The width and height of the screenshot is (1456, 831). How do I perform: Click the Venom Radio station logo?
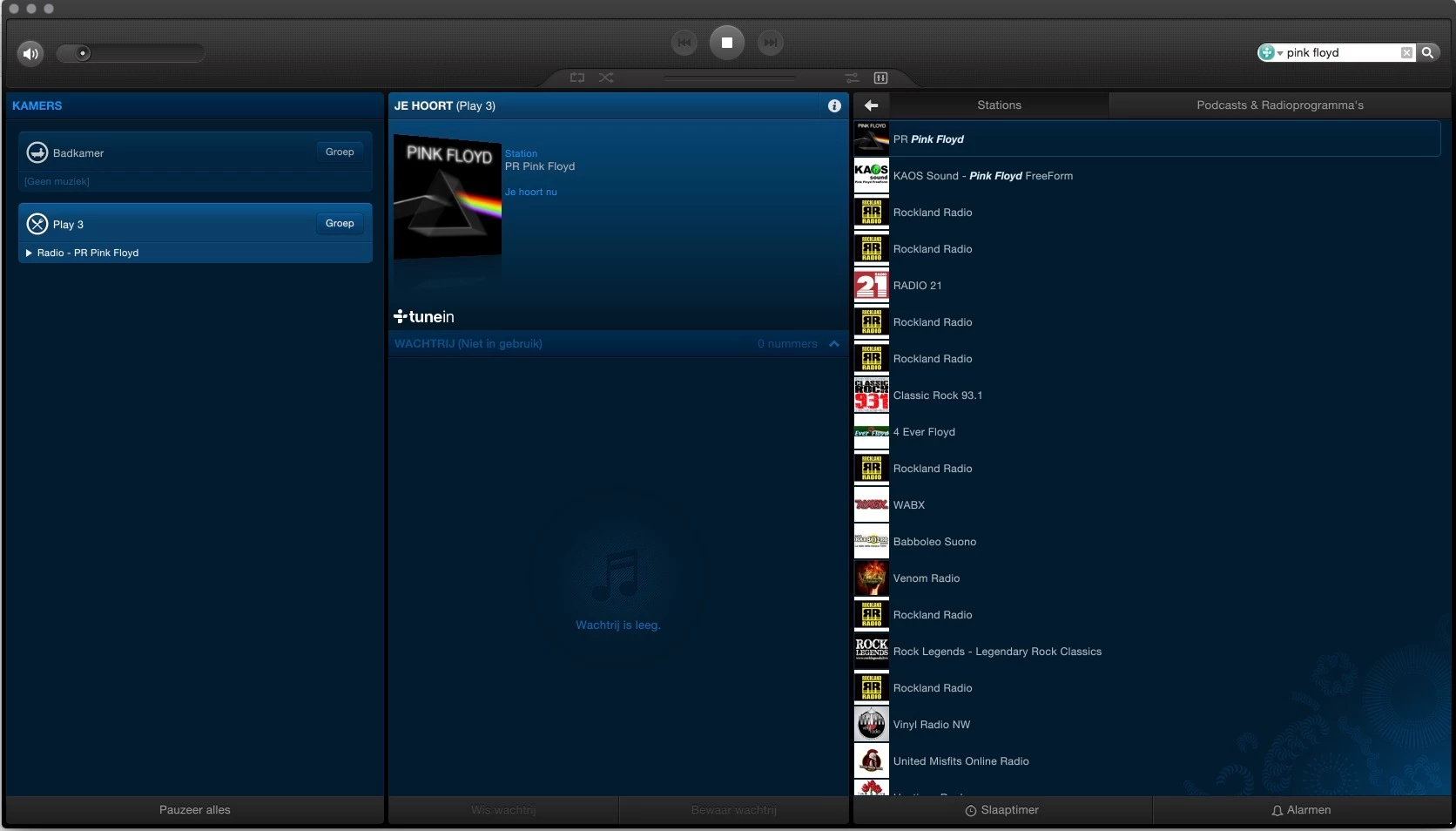coord(872,578)
